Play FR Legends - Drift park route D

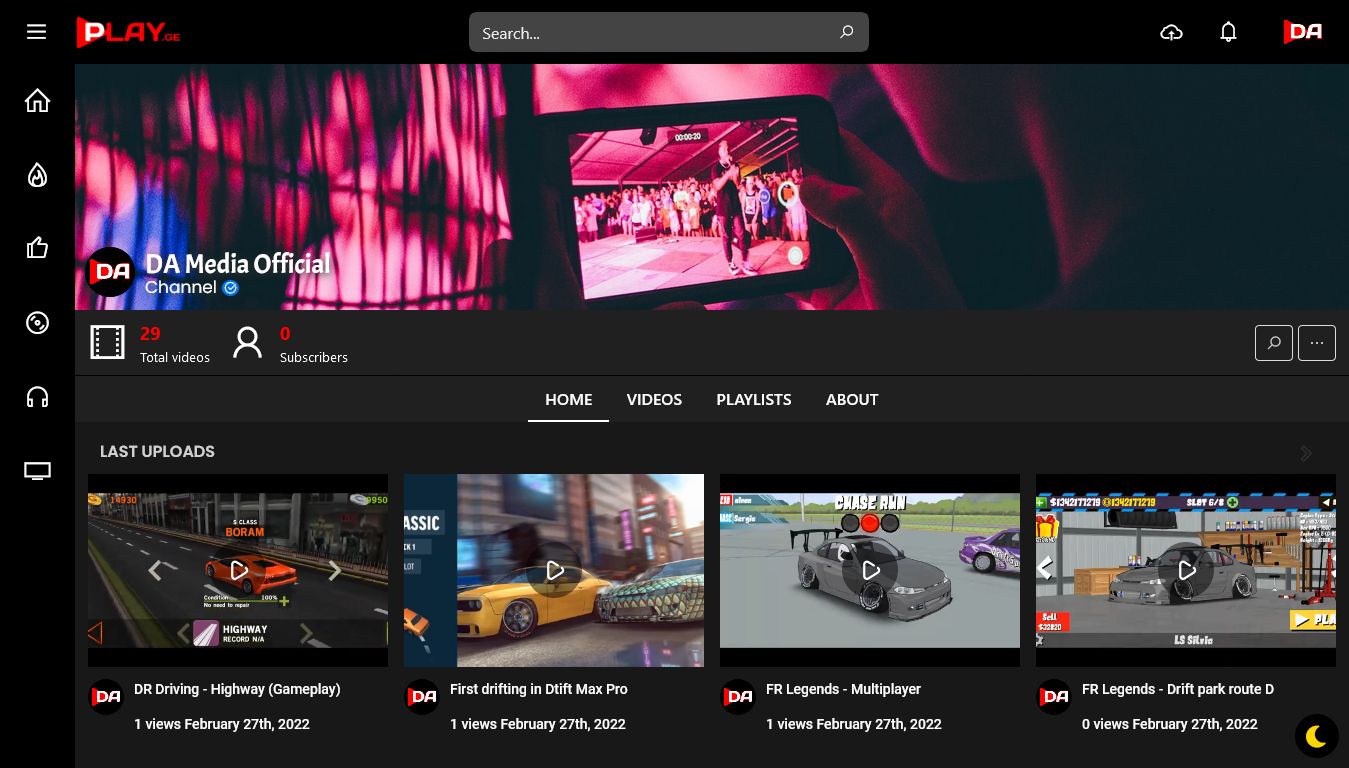click(x=1187, y=570)
